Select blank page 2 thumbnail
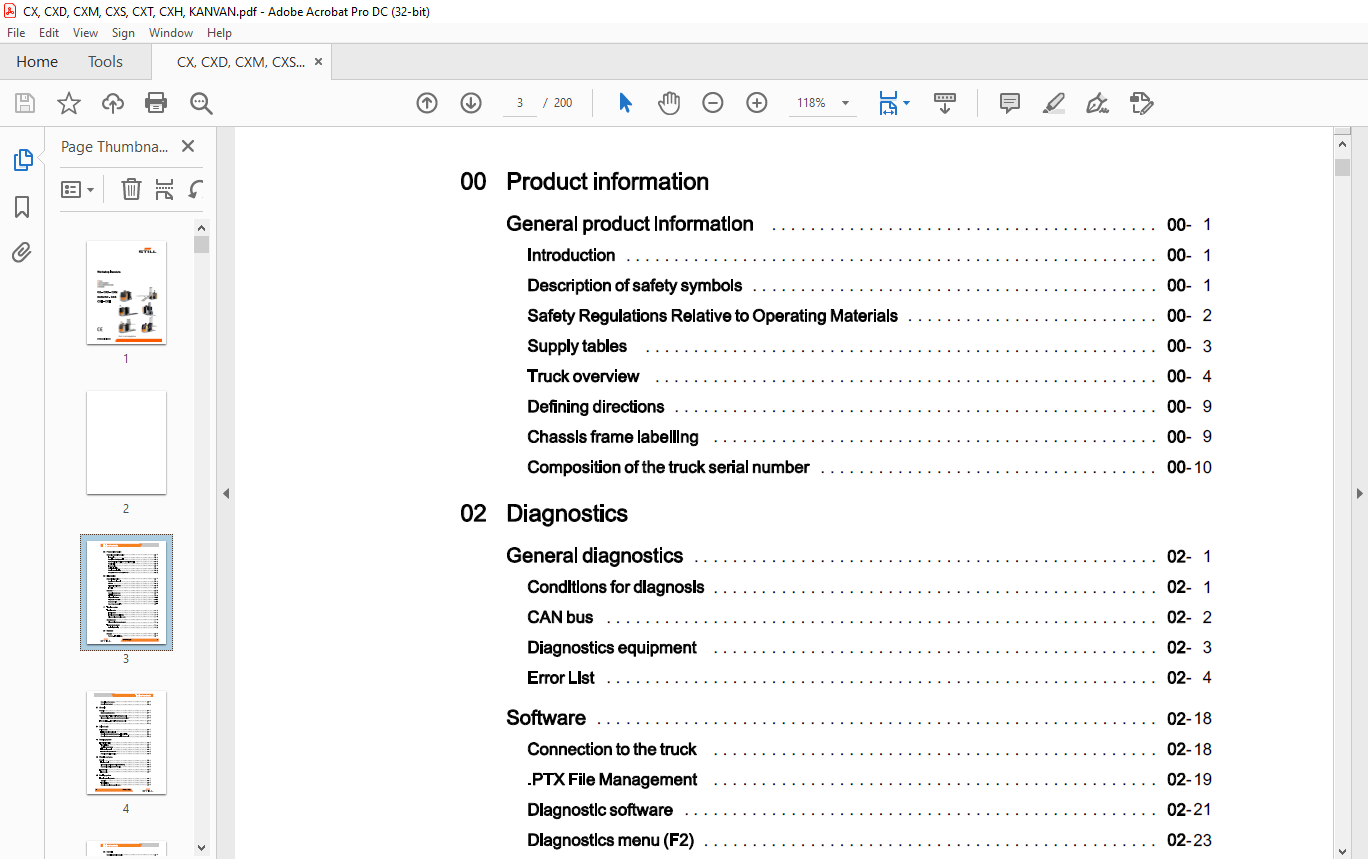 point(126,443)
